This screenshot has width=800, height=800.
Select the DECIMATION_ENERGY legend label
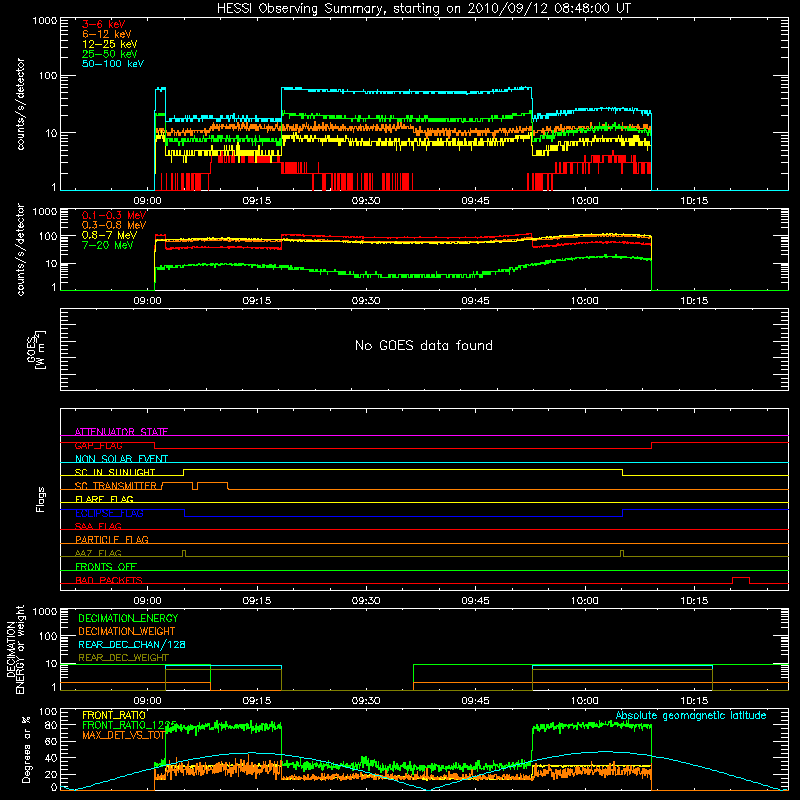click(128, 618)
